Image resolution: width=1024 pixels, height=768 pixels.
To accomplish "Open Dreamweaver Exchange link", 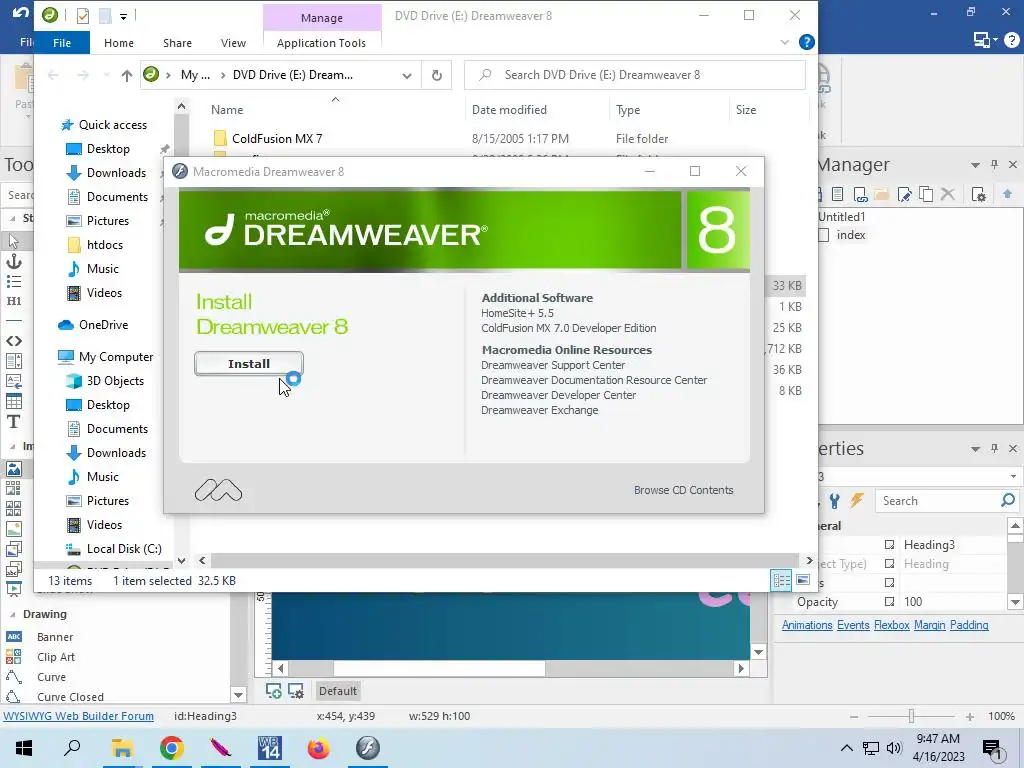I will tap(539, 410).
